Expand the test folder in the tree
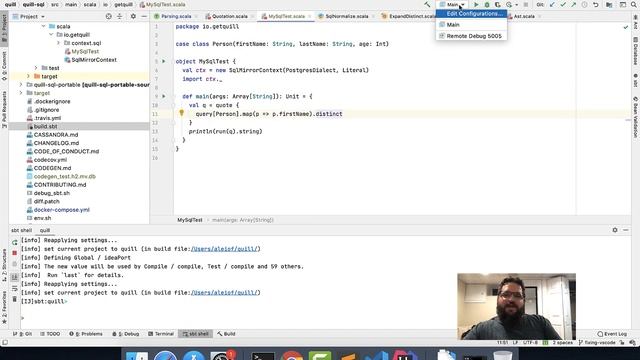 tap(36, 68)
